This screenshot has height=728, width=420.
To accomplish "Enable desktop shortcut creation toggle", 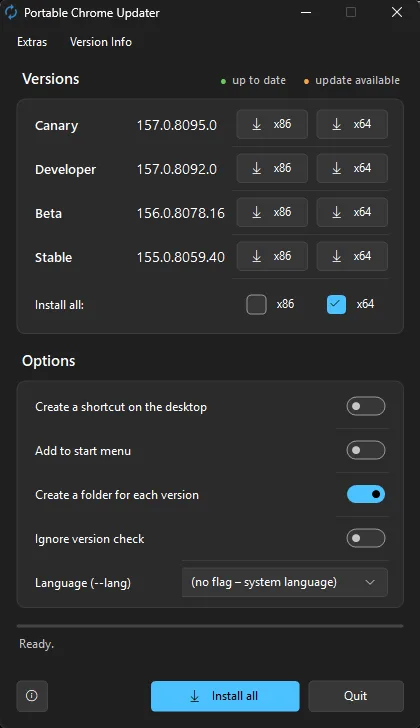I will pos(366,406).
